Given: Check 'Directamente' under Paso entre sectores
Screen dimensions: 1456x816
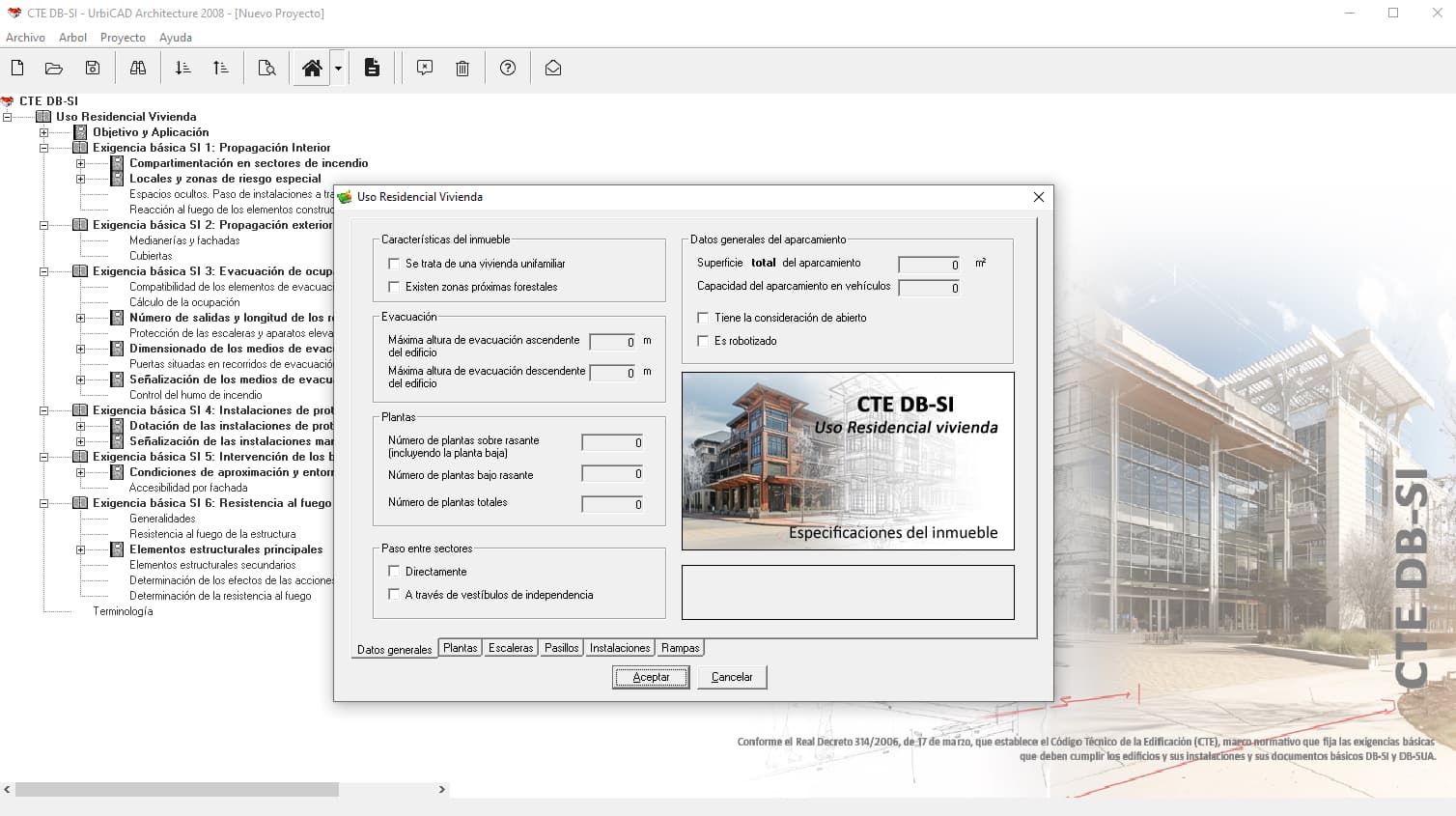Looking at the screenshot, I should (x=394, y=571).
